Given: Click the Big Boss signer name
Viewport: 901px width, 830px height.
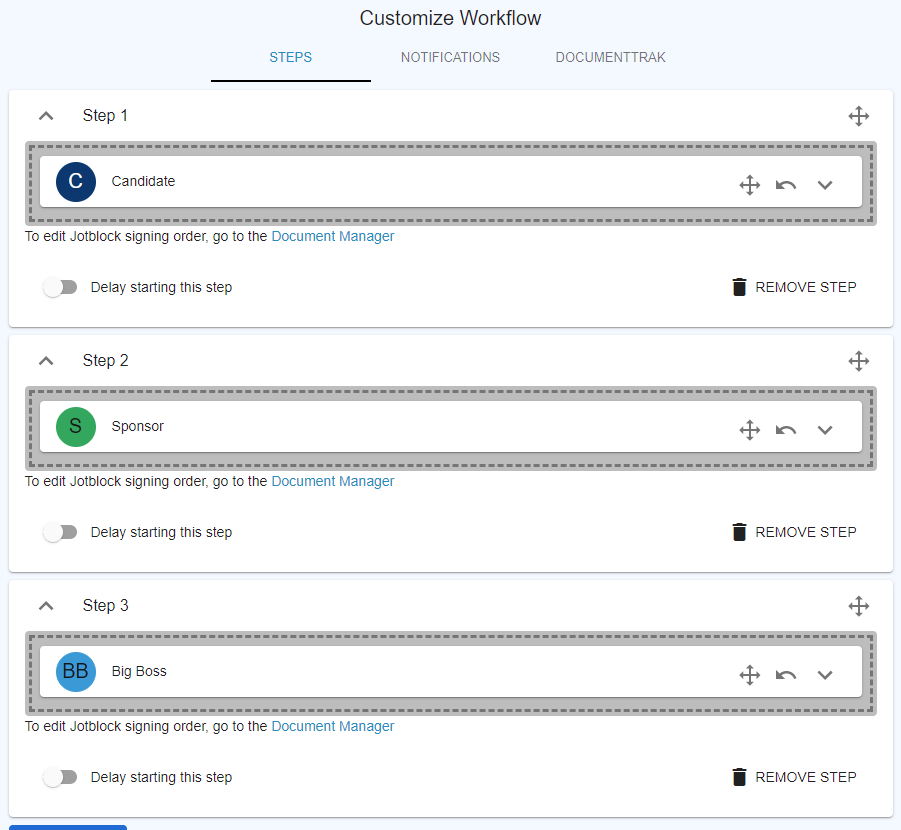Looking at the screenshot, I should (x=139, y=671).
